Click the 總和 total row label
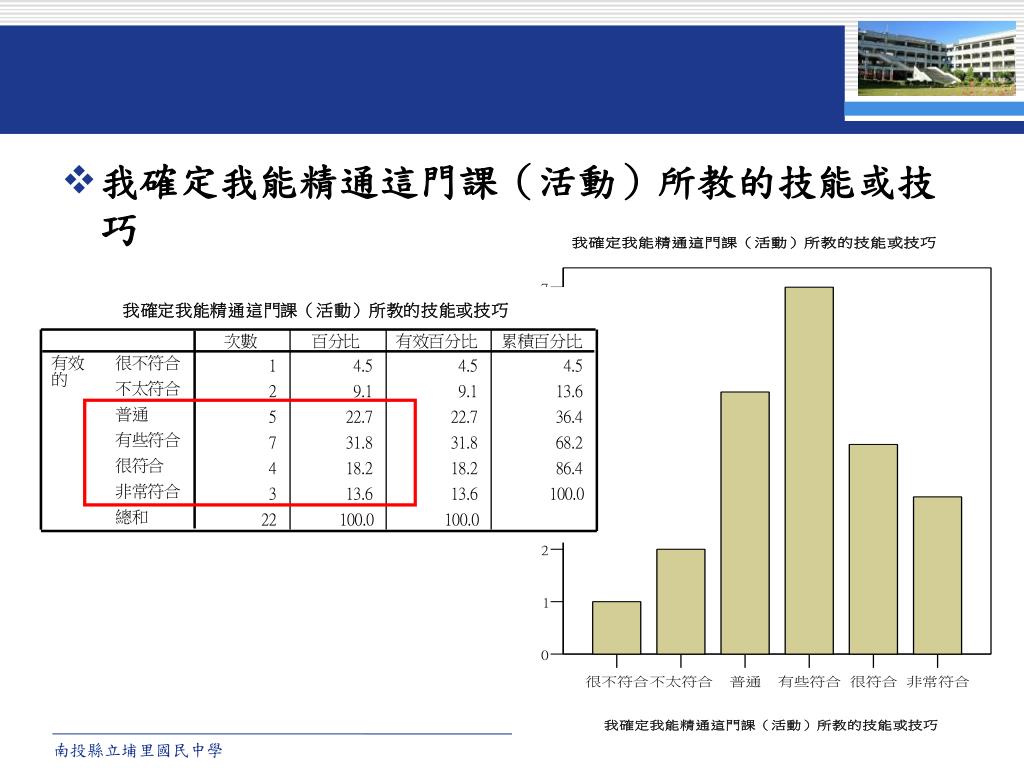Viewport: 1024px width, 768px height. 132,517
